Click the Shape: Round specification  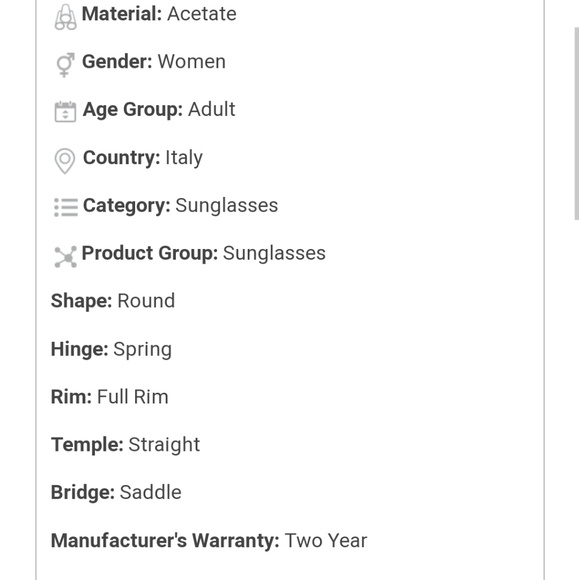[113, 301]
